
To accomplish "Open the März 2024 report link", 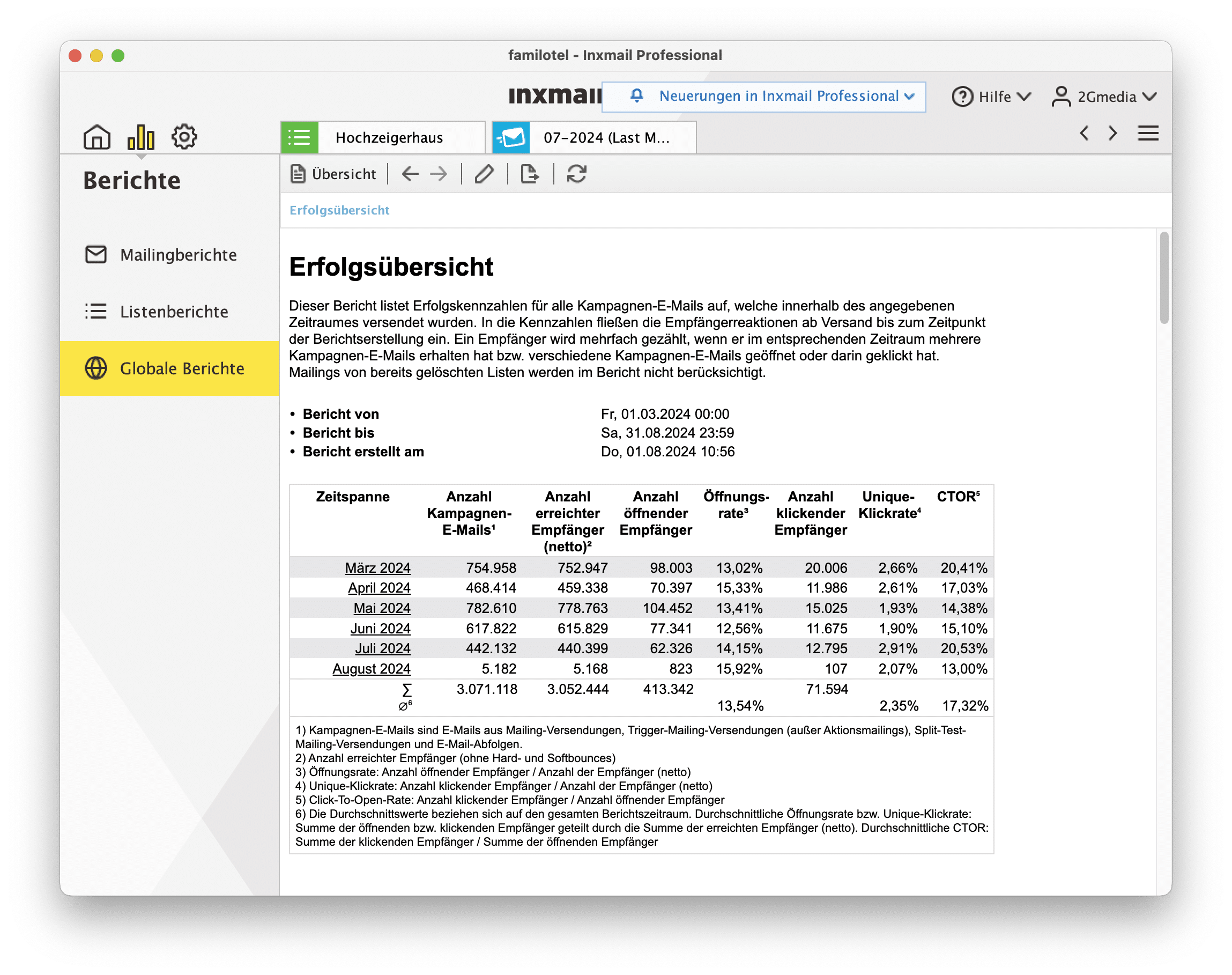I will pyautogui.click(x=378, y=567).
